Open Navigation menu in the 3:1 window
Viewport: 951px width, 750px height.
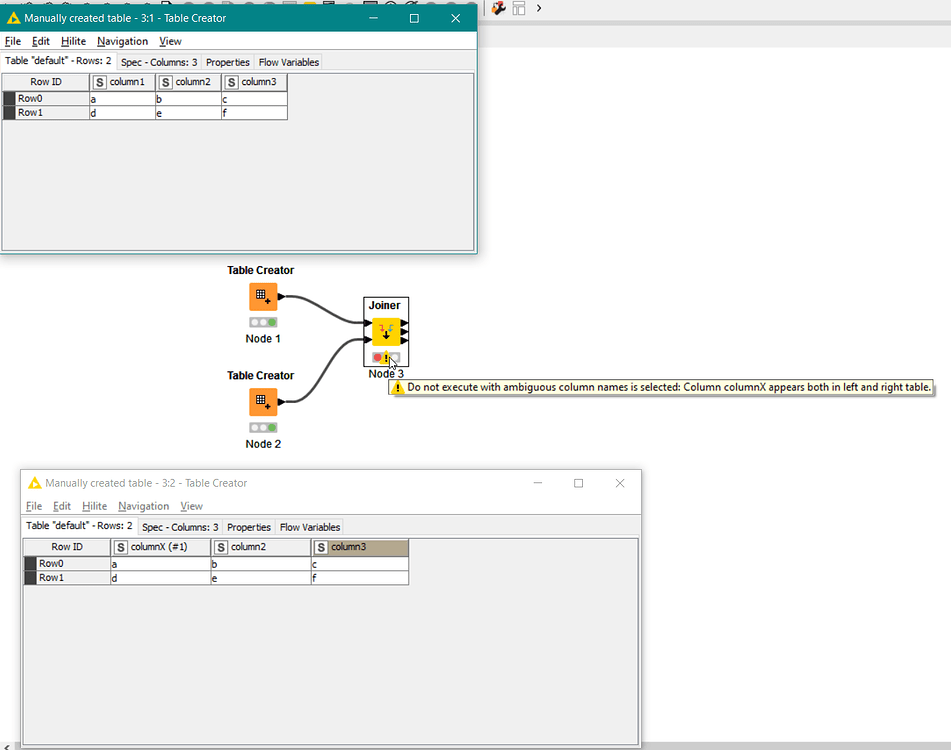[123, 41]
